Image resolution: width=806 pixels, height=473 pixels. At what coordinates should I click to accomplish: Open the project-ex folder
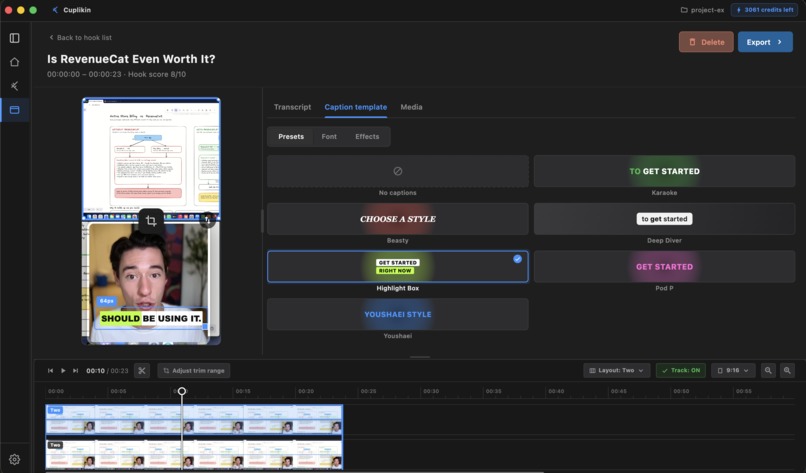click(x=703, y=10)
